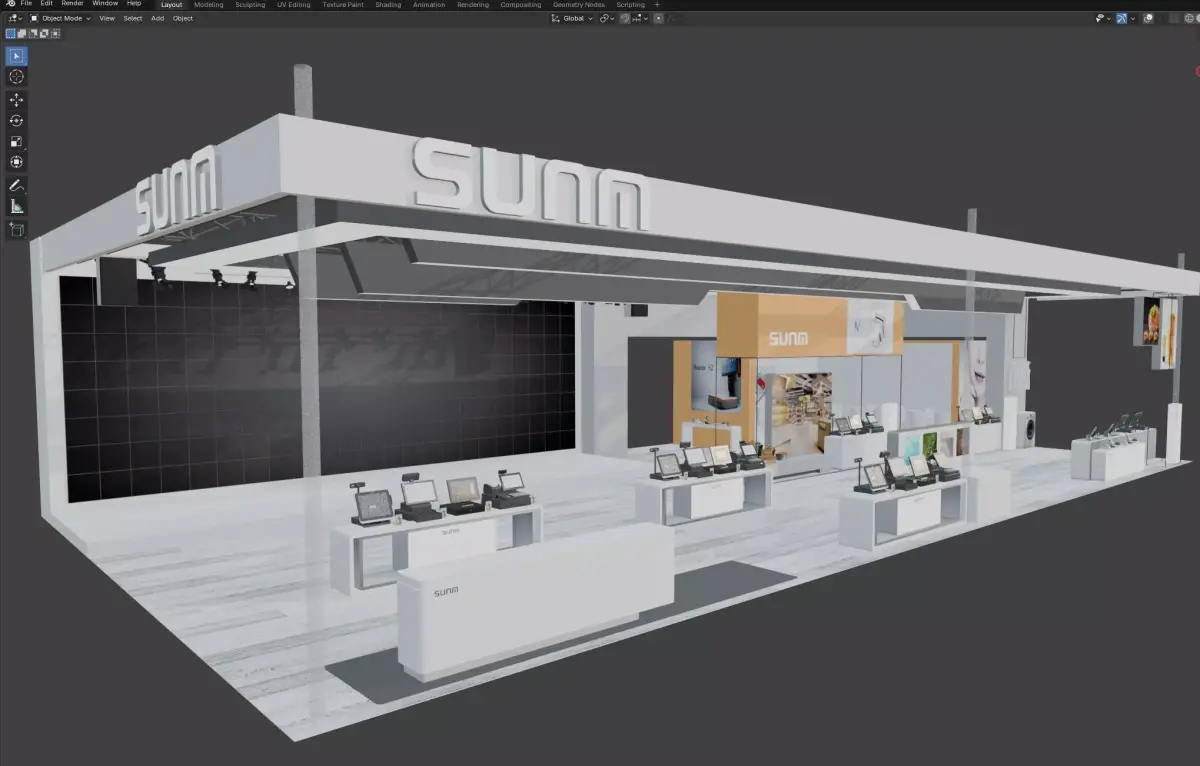
Task: Switch to the Geometry Nodes workspace tab
Action: (x=580, y=5)
